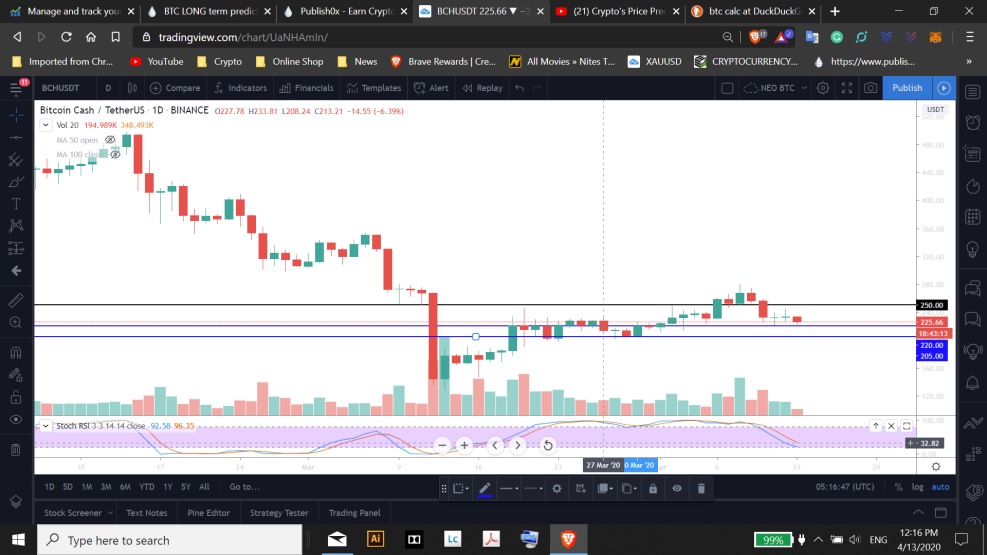Open the Pine Editor tab

208,513
